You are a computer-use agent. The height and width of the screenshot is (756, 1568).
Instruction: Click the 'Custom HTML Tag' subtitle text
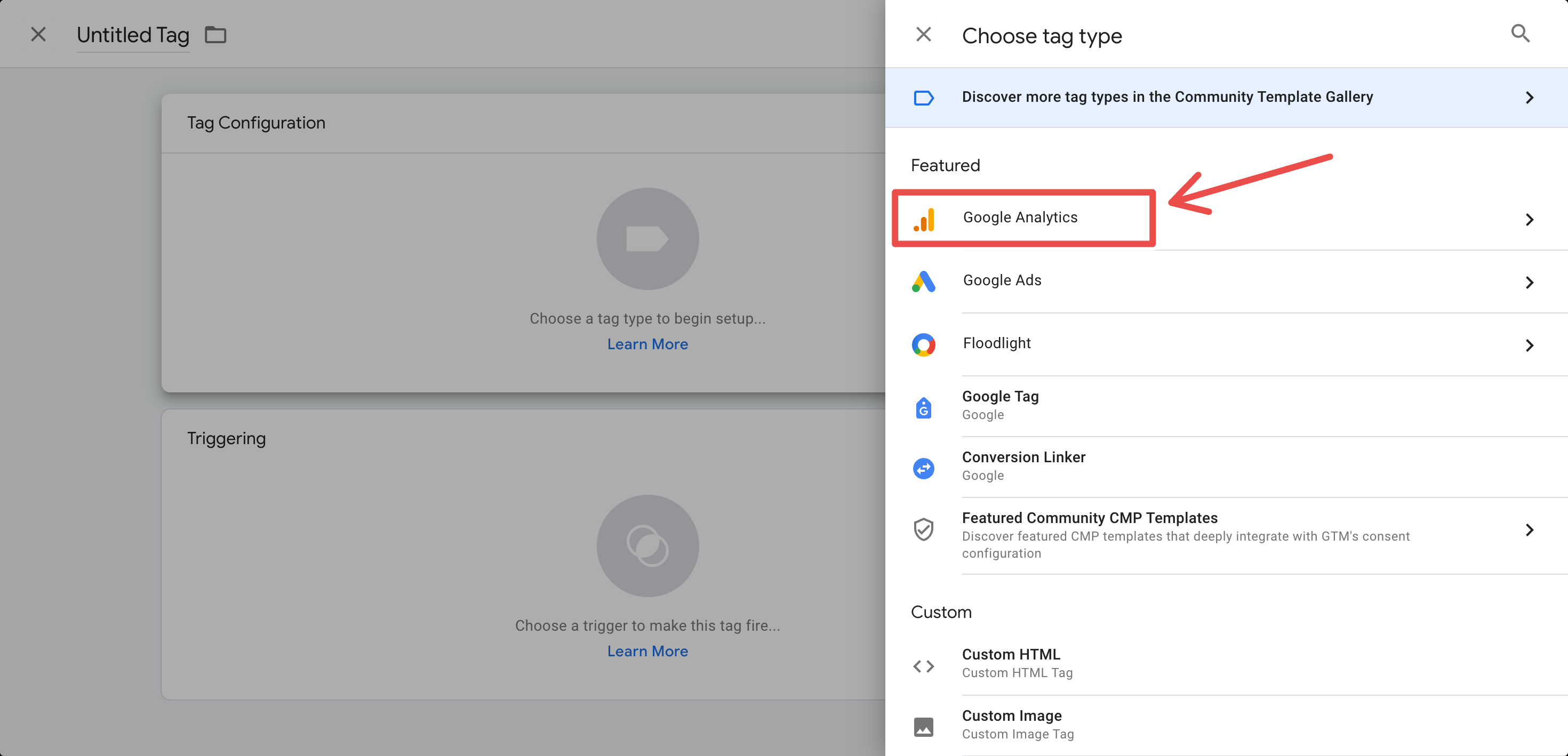[x=1017, y=673]
